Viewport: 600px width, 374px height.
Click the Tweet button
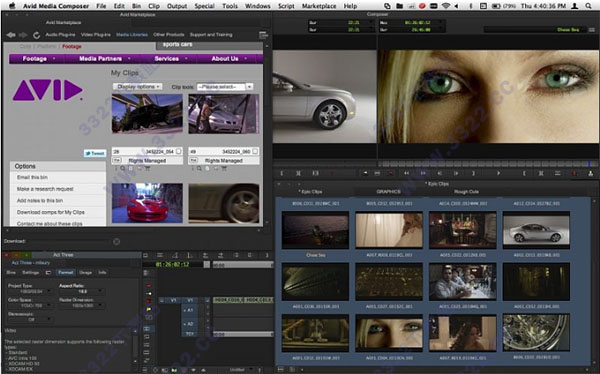95,153
